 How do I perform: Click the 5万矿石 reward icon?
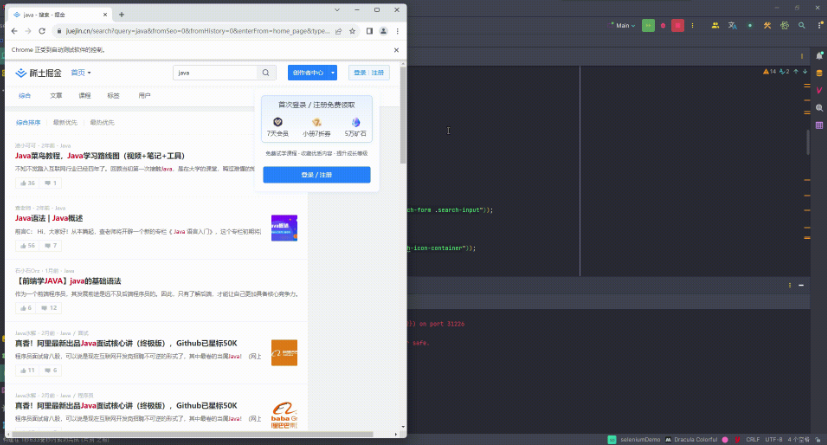click(355, 122)
